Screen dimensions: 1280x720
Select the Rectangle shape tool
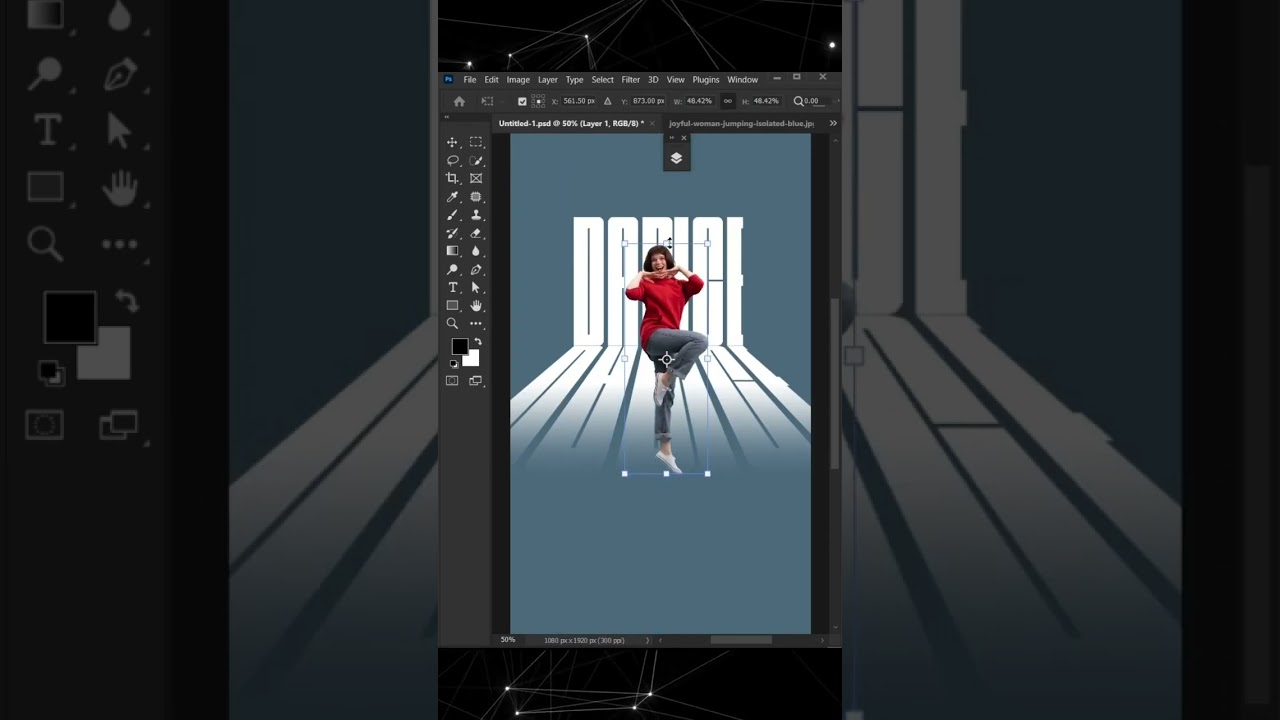tap(452, 305)
